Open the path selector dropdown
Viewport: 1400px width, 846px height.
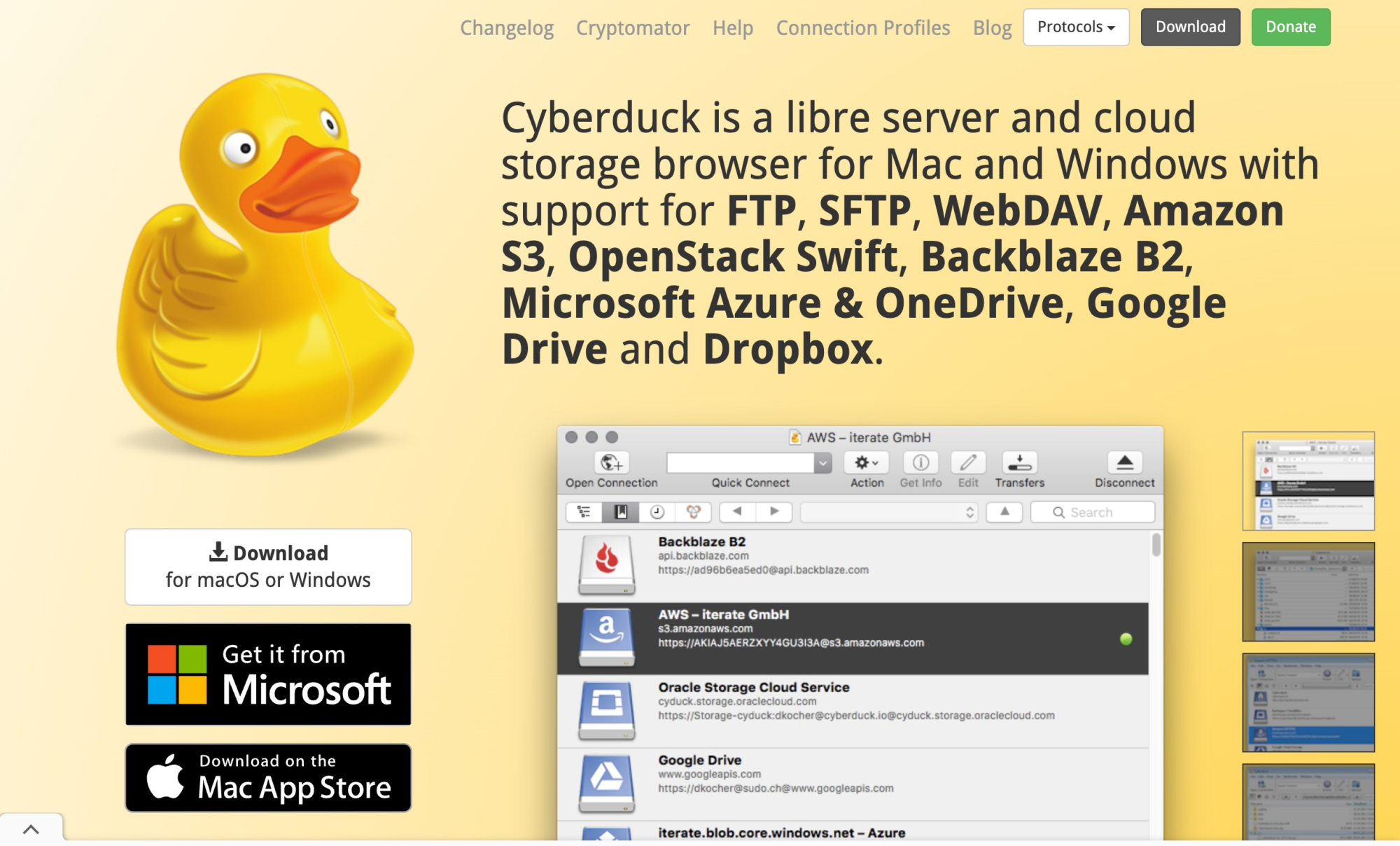coord(889,512)
